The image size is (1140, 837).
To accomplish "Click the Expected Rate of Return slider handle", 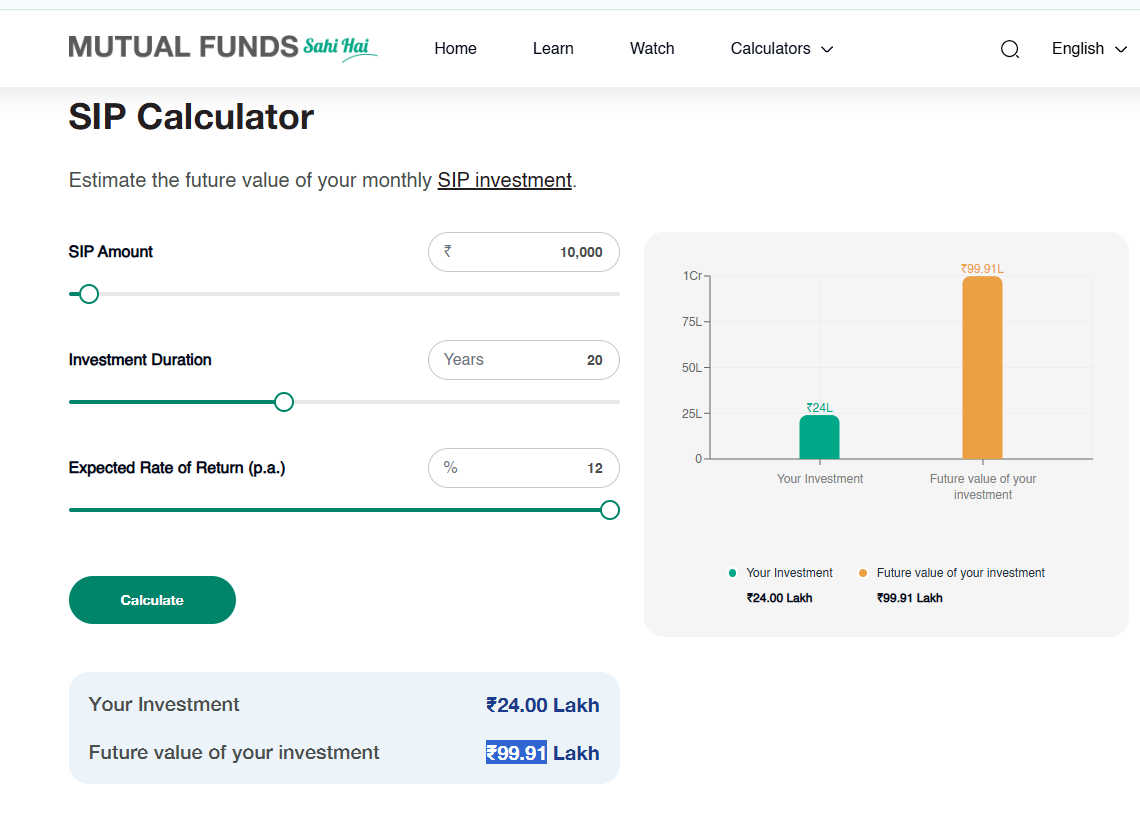I will pyautogui.click(x=610, y=510).
